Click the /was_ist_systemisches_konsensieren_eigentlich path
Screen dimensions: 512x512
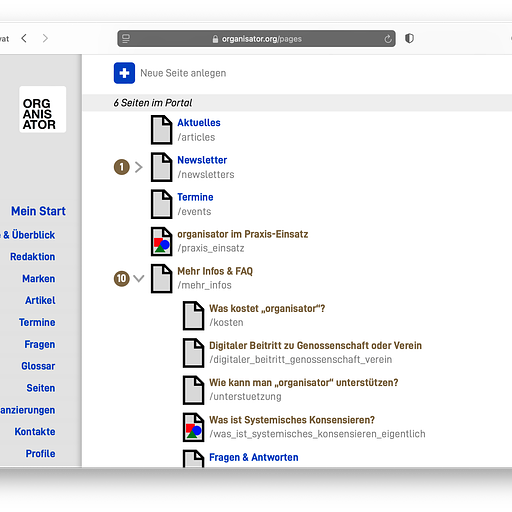pos(317,434)
